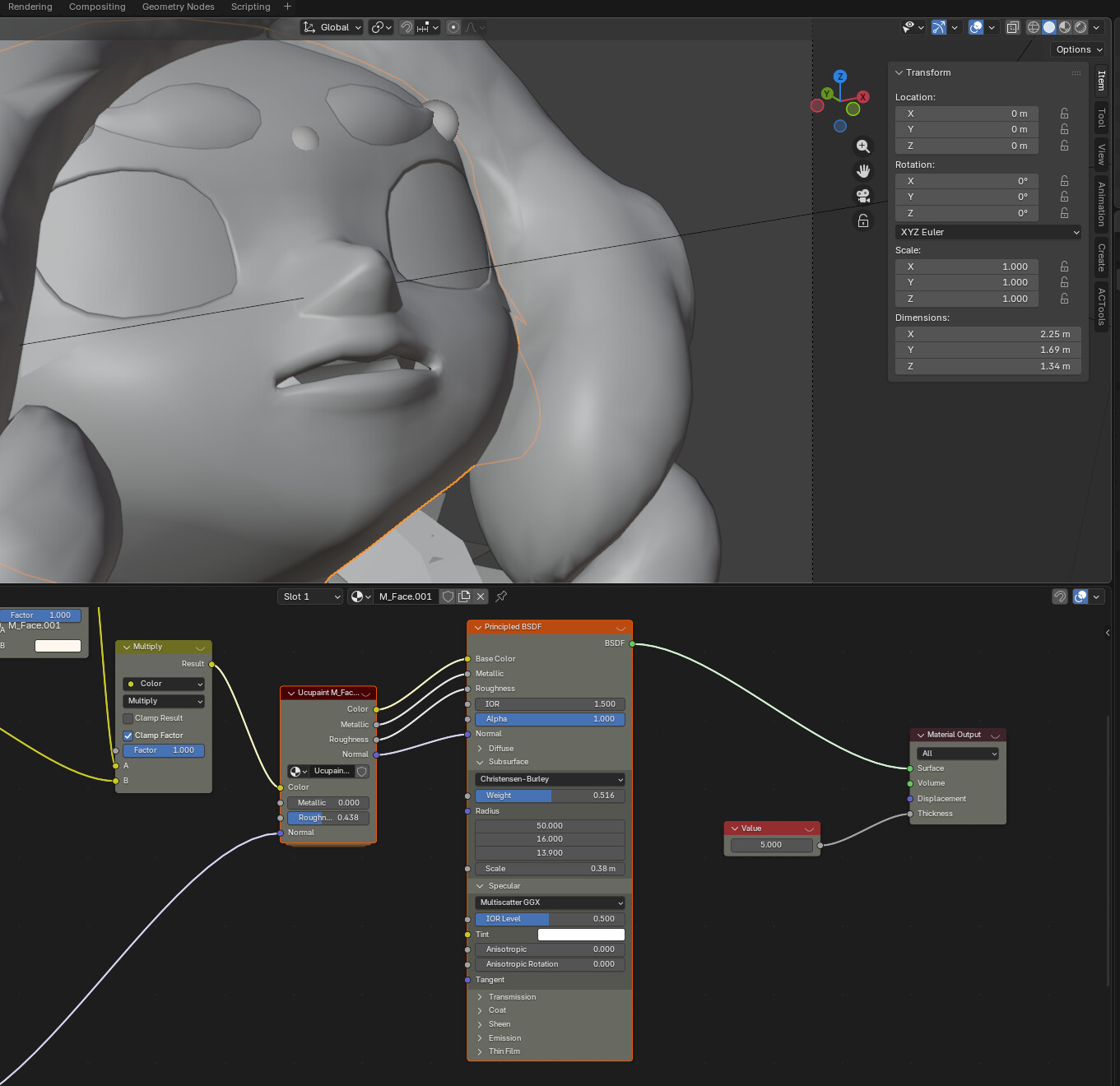Open the Slot 1 material slot dropdown

pyautogui.click(x=310, y=596)
